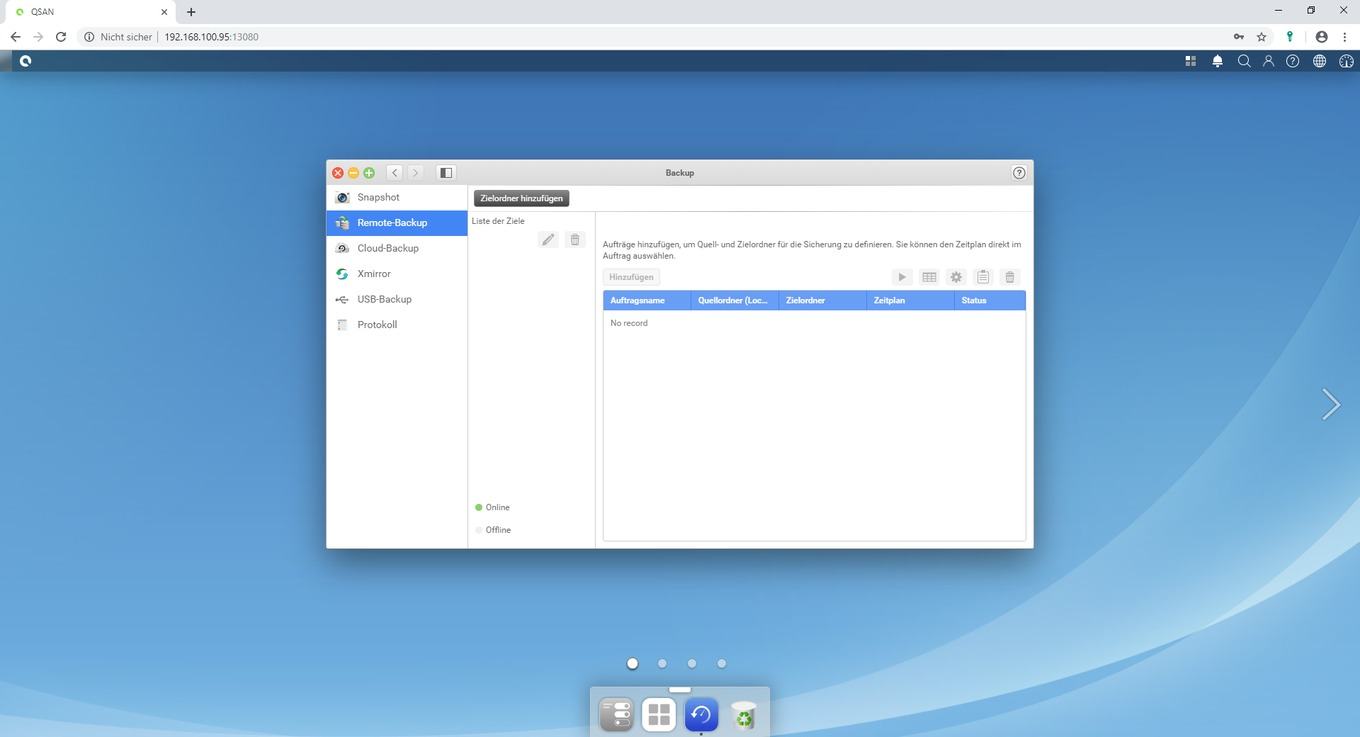The height and width of the screenshot is (737, 1360).
Task: Click the Offline status legend label
Action: coord(498,530)
